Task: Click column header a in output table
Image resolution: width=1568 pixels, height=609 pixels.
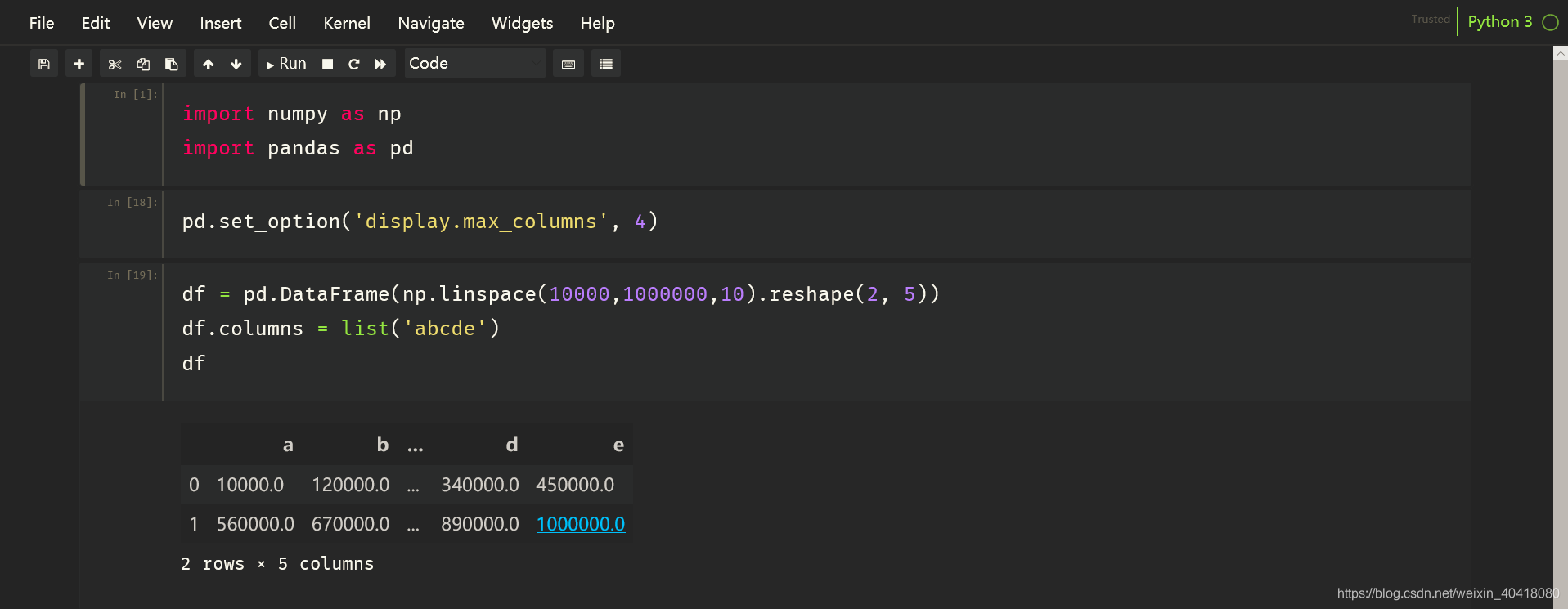Action: (288, 445)
